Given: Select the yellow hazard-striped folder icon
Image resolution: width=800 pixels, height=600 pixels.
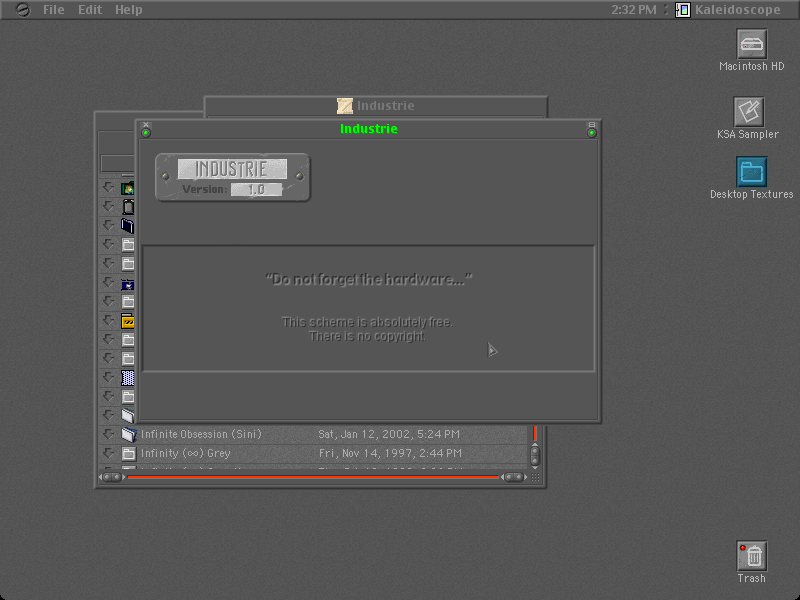Looking at the screenshot, I should tap(128, 321).
